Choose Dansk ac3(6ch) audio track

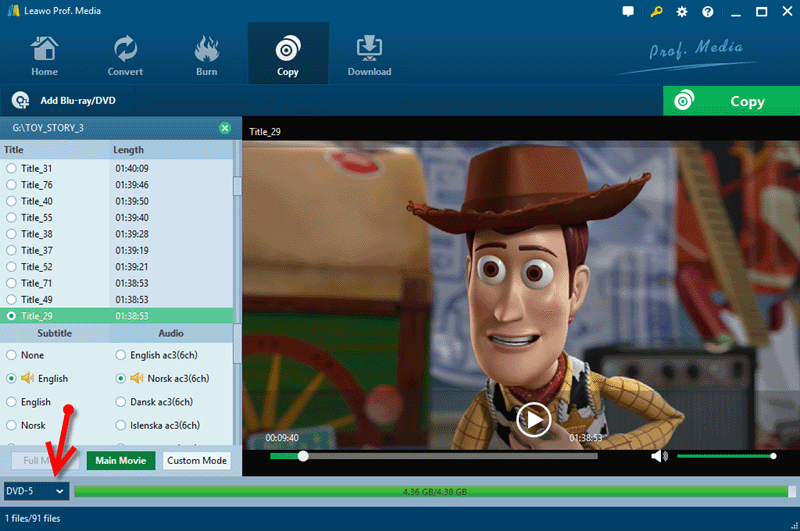120,402
